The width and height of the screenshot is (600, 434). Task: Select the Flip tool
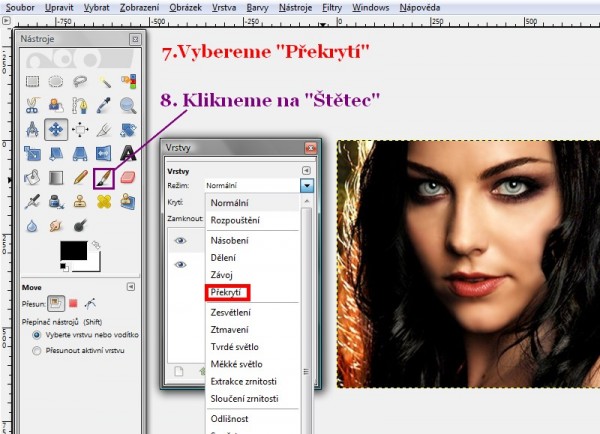(104, 154)
